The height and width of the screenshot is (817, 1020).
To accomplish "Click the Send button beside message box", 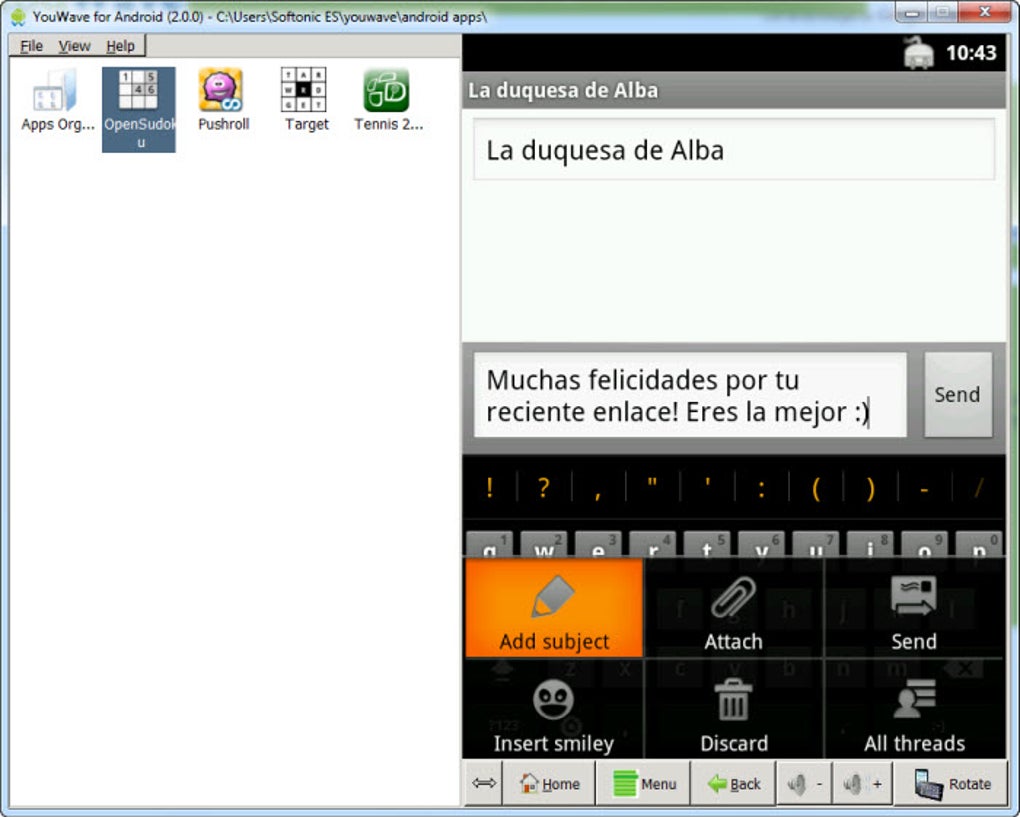I will (x=958, y=394).
